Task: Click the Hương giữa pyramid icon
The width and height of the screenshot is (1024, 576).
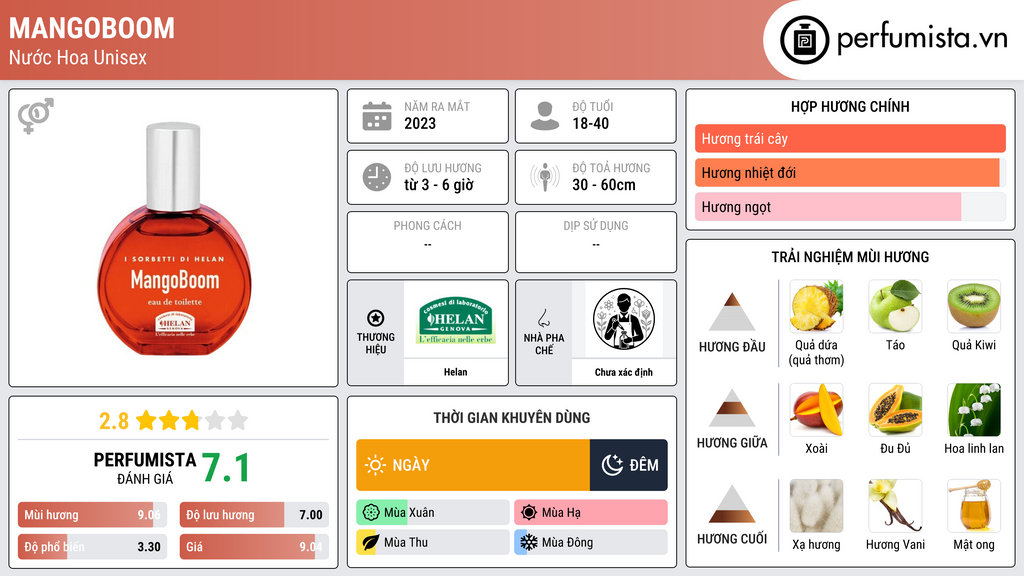Action: 732,408
